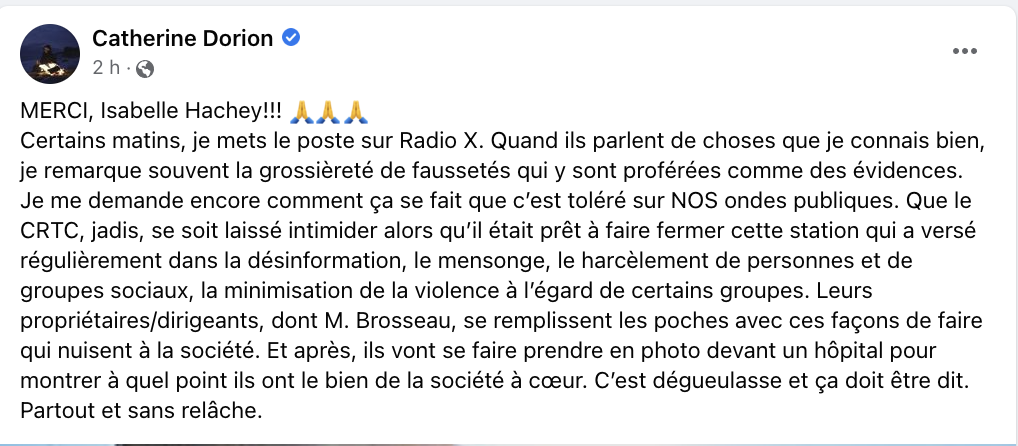Click the closing line "Partout et sans relâche."
Image resolution: width=1018 pixels, height=446 pixels.
pyautogui.click(x=142, y=412)
